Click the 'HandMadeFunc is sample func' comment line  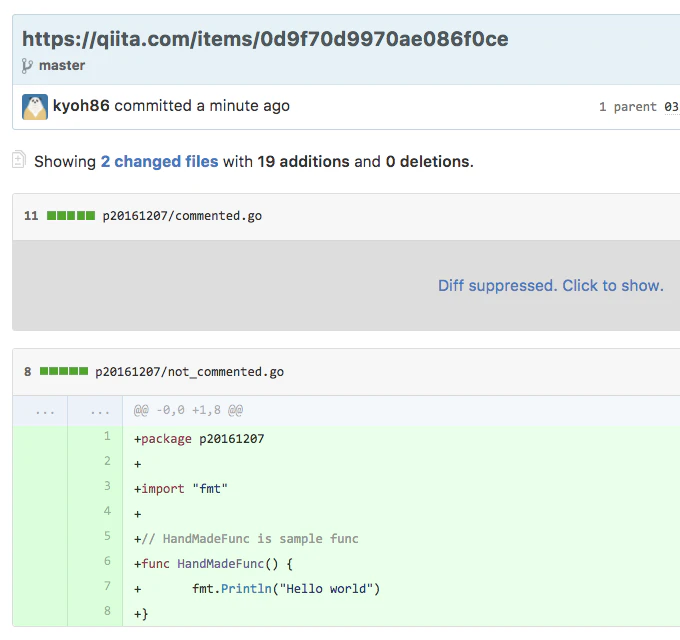click(246, 539)
